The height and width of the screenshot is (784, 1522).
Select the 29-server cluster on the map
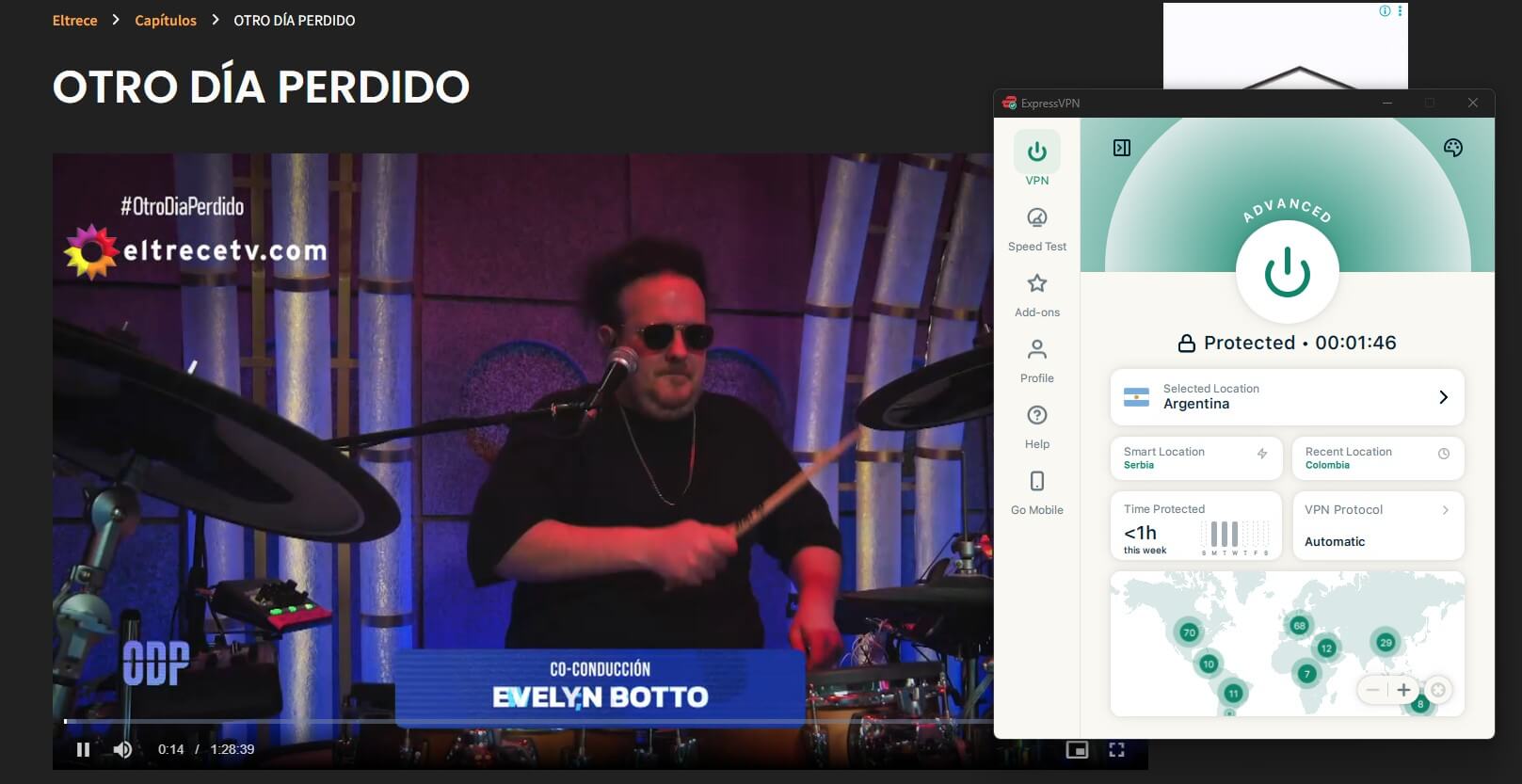click(x=1385, y=642)
